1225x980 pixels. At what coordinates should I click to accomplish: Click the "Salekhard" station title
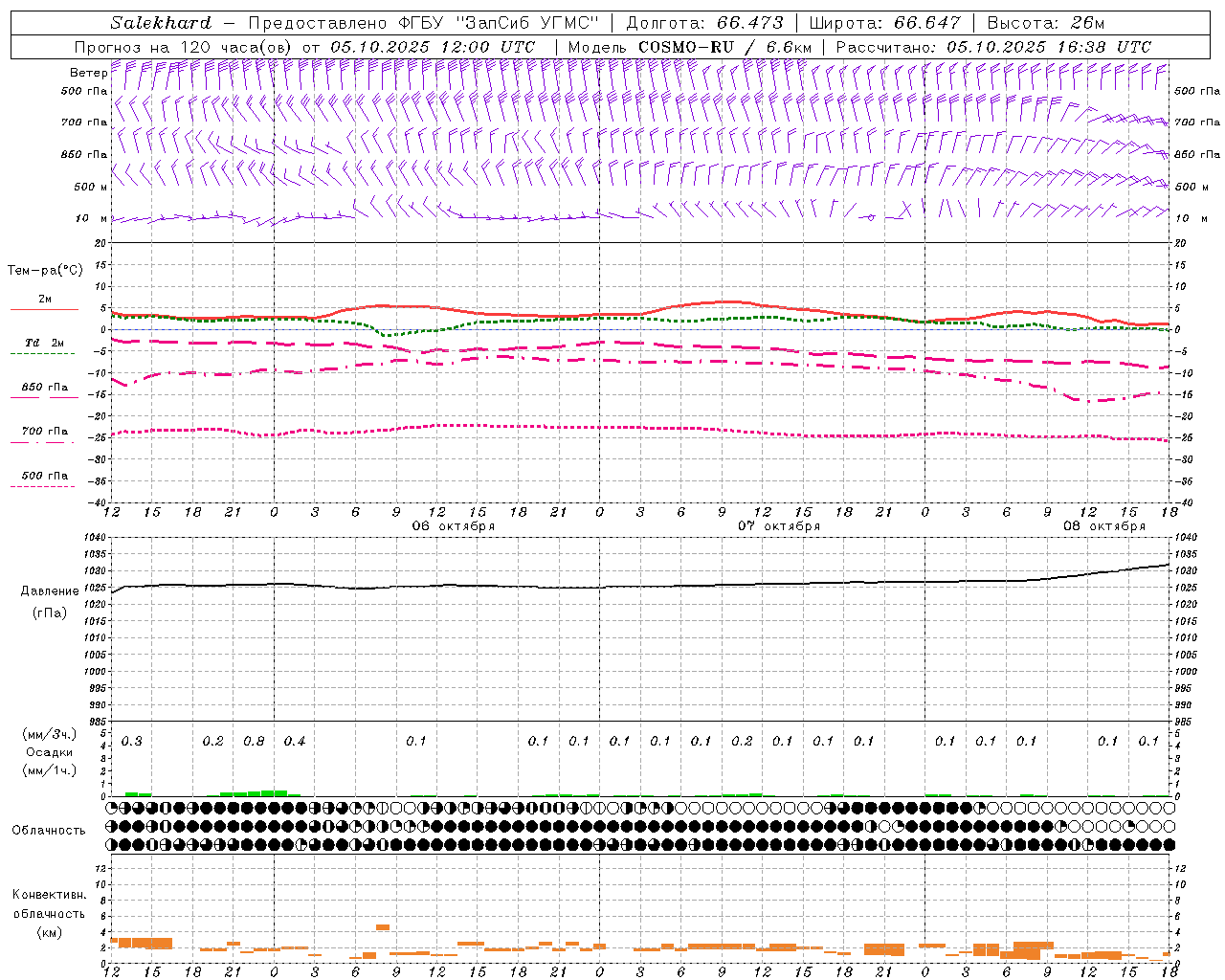161,23
